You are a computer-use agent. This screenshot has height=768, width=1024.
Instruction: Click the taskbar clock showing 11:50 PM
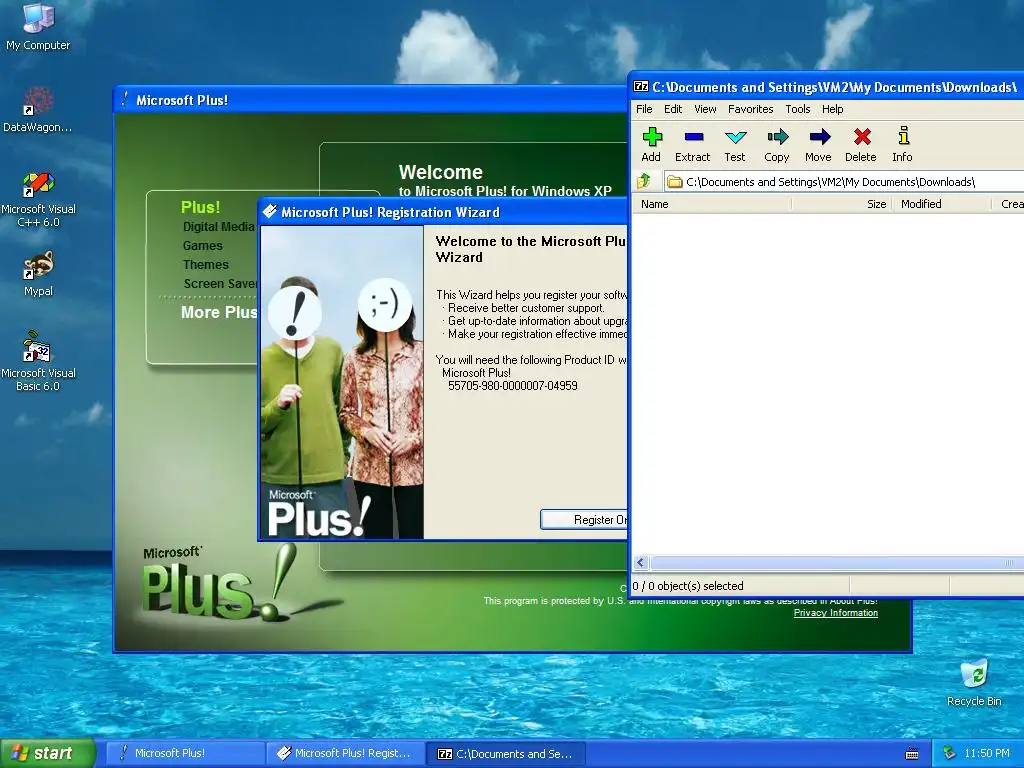tap(987, 753)
